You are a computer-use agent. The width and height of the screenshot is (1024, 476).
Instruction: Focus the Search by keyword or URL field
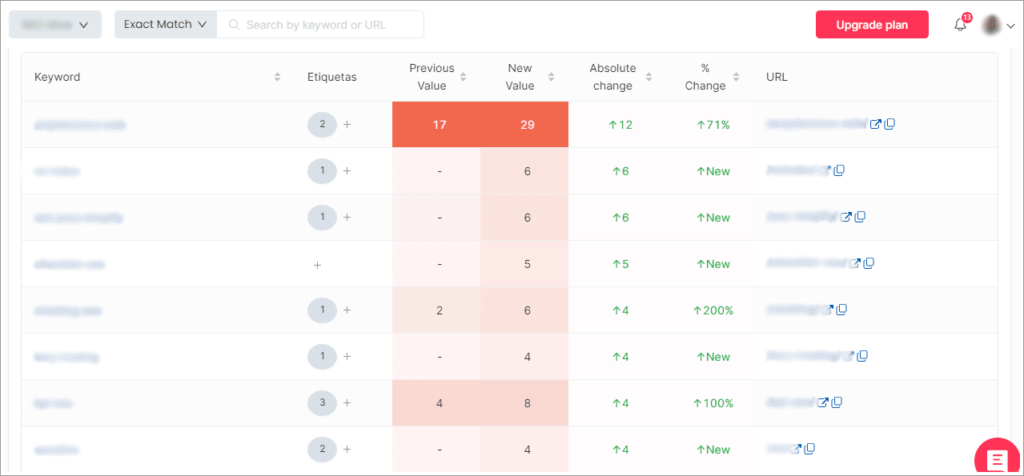click(320, 24)
